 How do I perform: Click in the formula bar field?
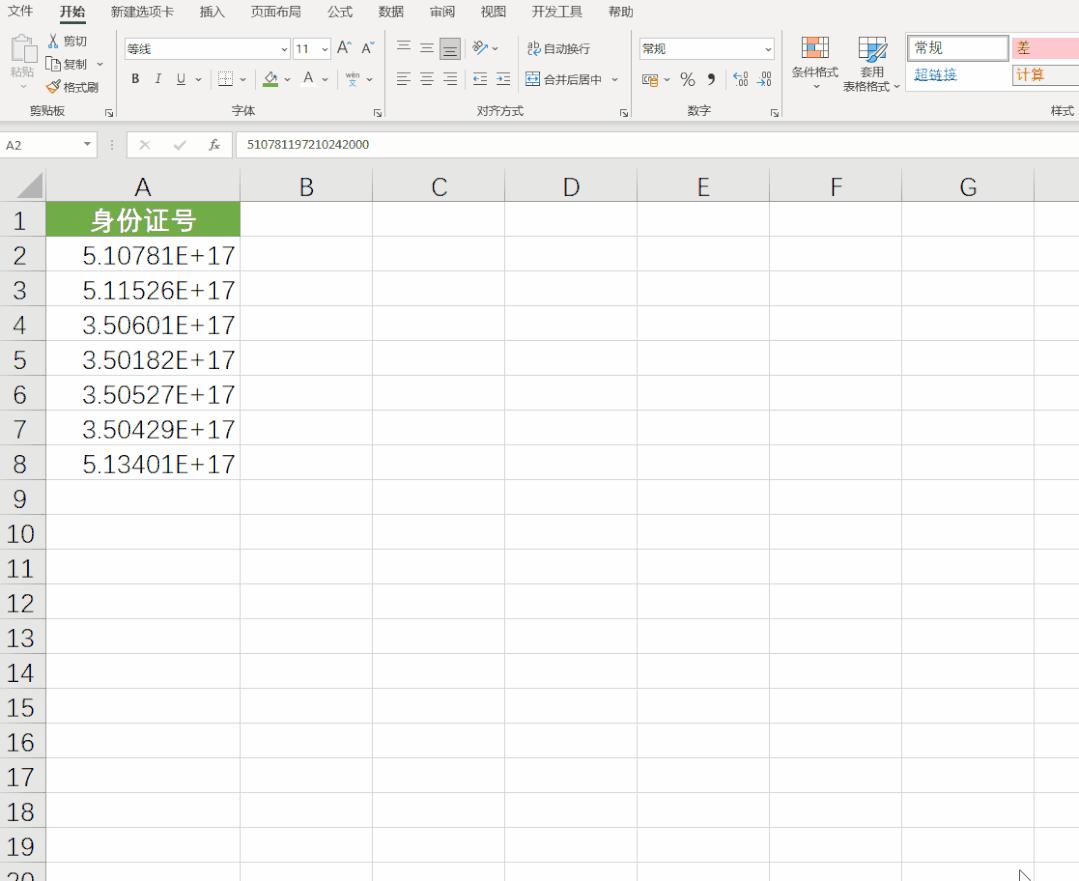[657, 145]
